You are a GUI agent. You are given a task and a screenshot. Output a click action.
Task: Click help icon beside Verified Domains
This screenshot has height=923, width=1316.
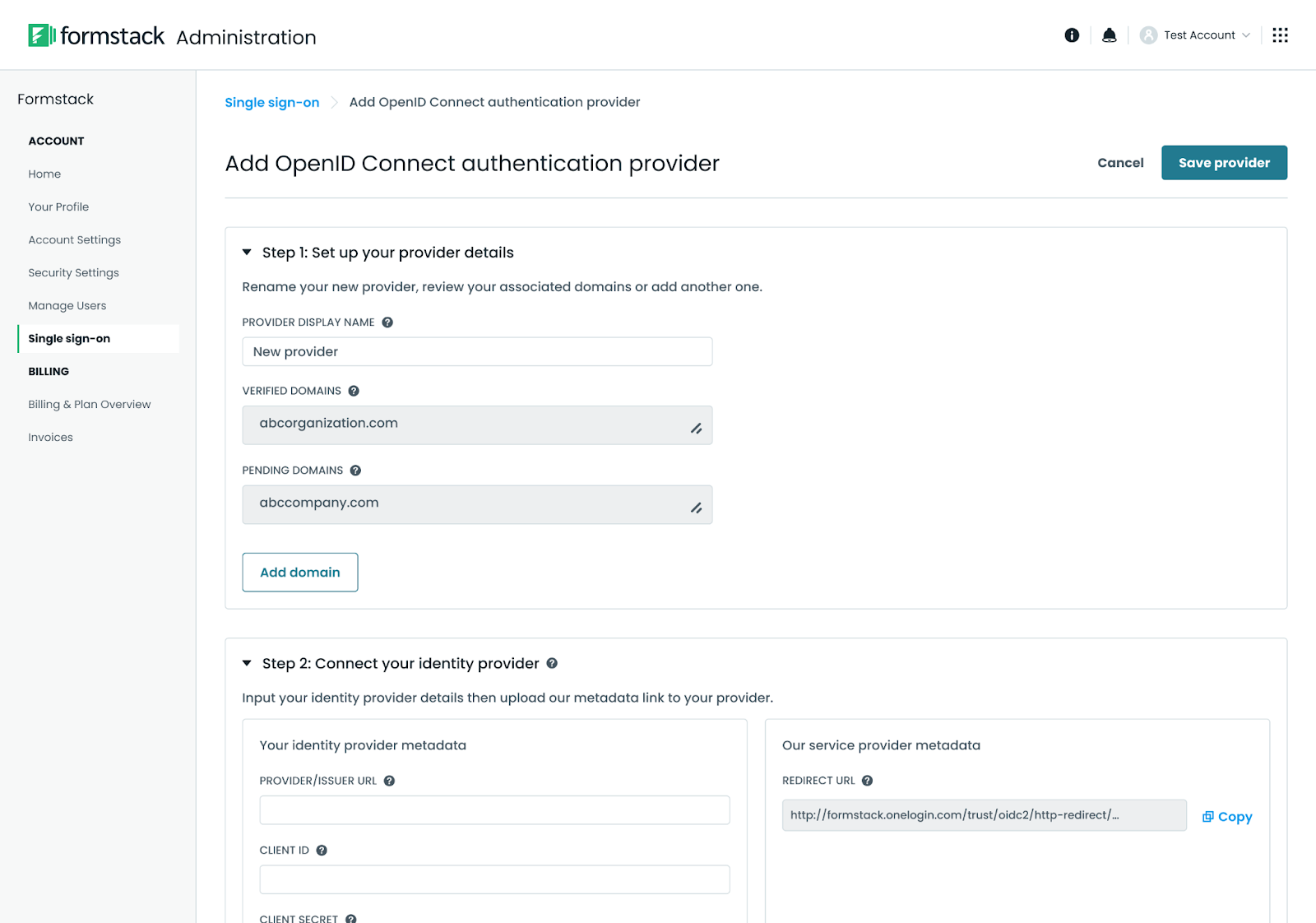pyautogui.click(x=354, y=391)
